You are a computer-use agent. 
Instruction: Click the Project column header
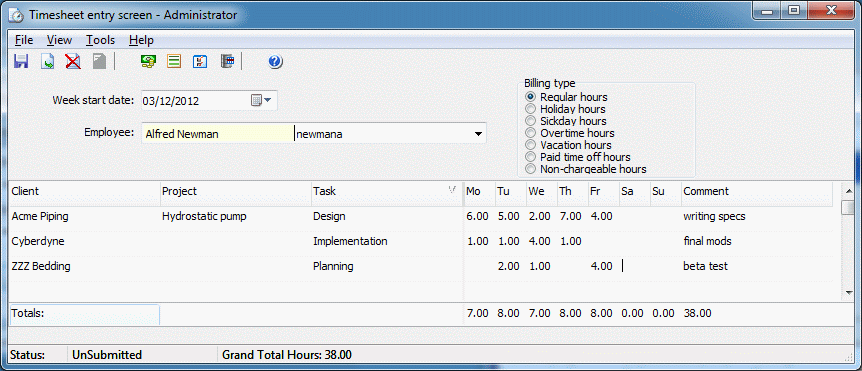click(235, 191)
